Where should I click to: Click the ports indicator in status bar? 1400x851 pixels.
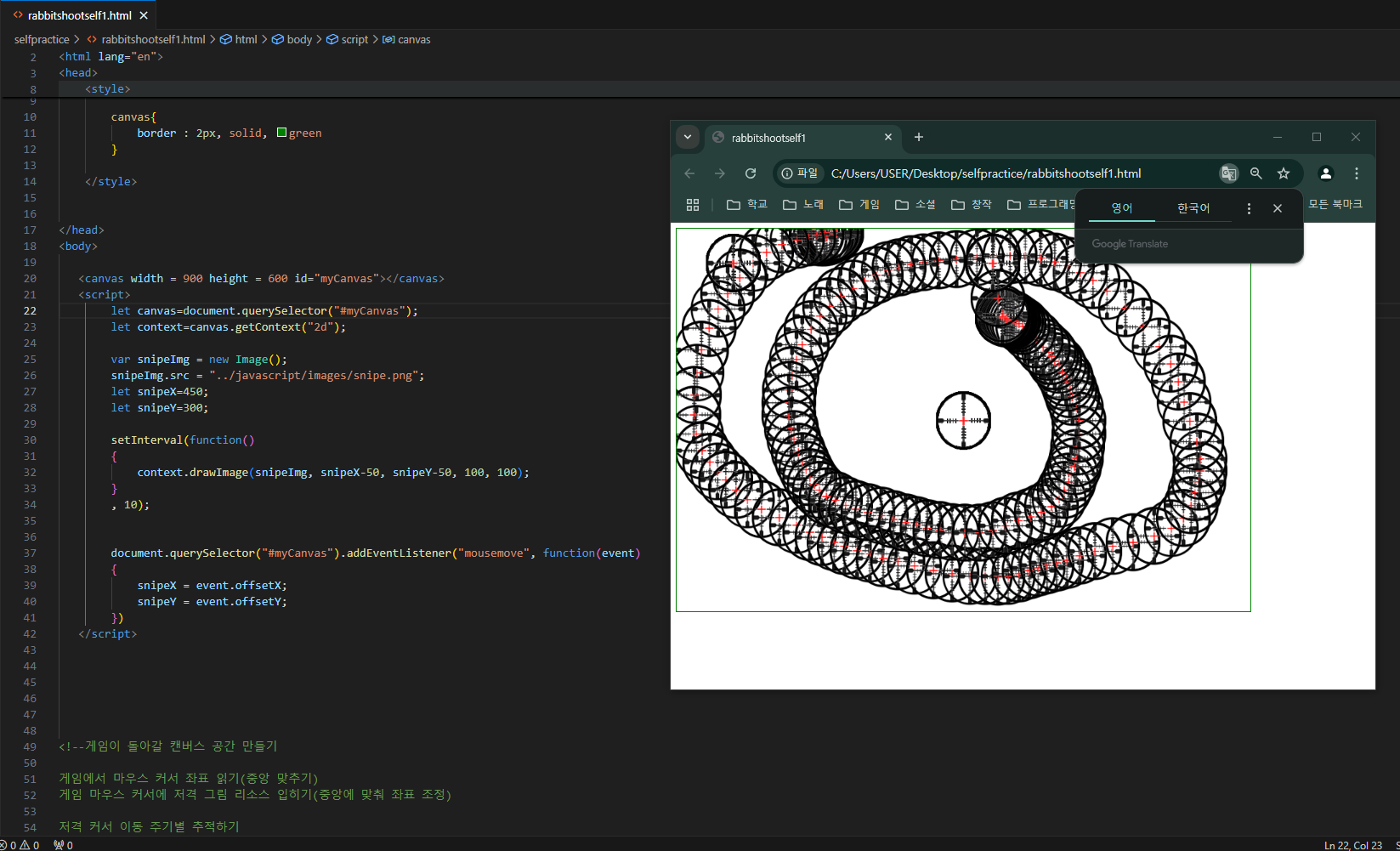(x=63, y=845)
